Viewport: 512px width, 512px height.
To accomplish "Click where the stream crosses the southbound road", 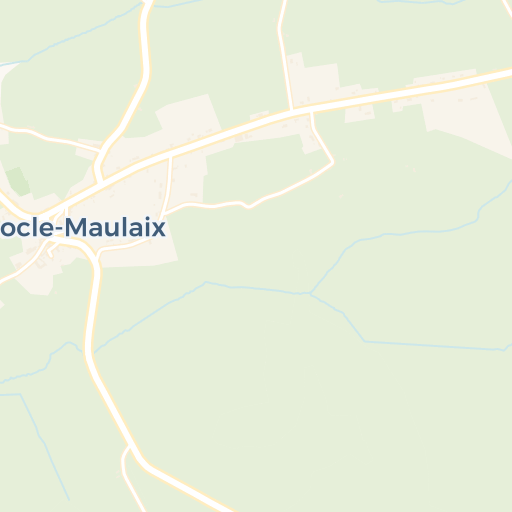I will pyautogui.click(x=88, y=352).
